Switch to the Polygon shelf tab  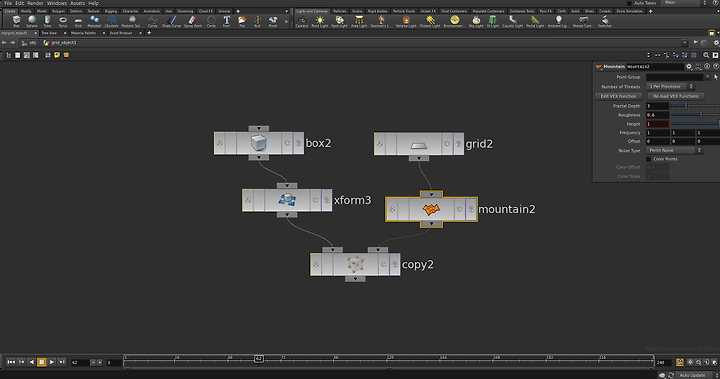point(58,11)
